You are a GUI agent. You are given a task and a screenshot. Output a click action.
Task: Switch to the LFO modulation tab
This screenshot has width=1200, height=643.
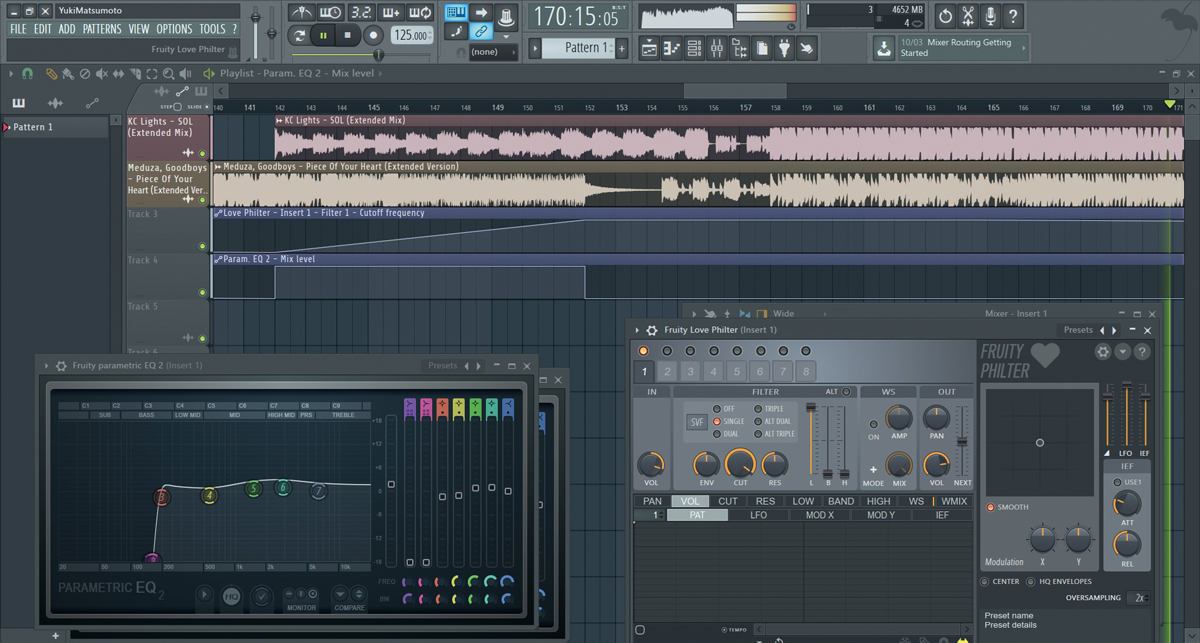758,516
